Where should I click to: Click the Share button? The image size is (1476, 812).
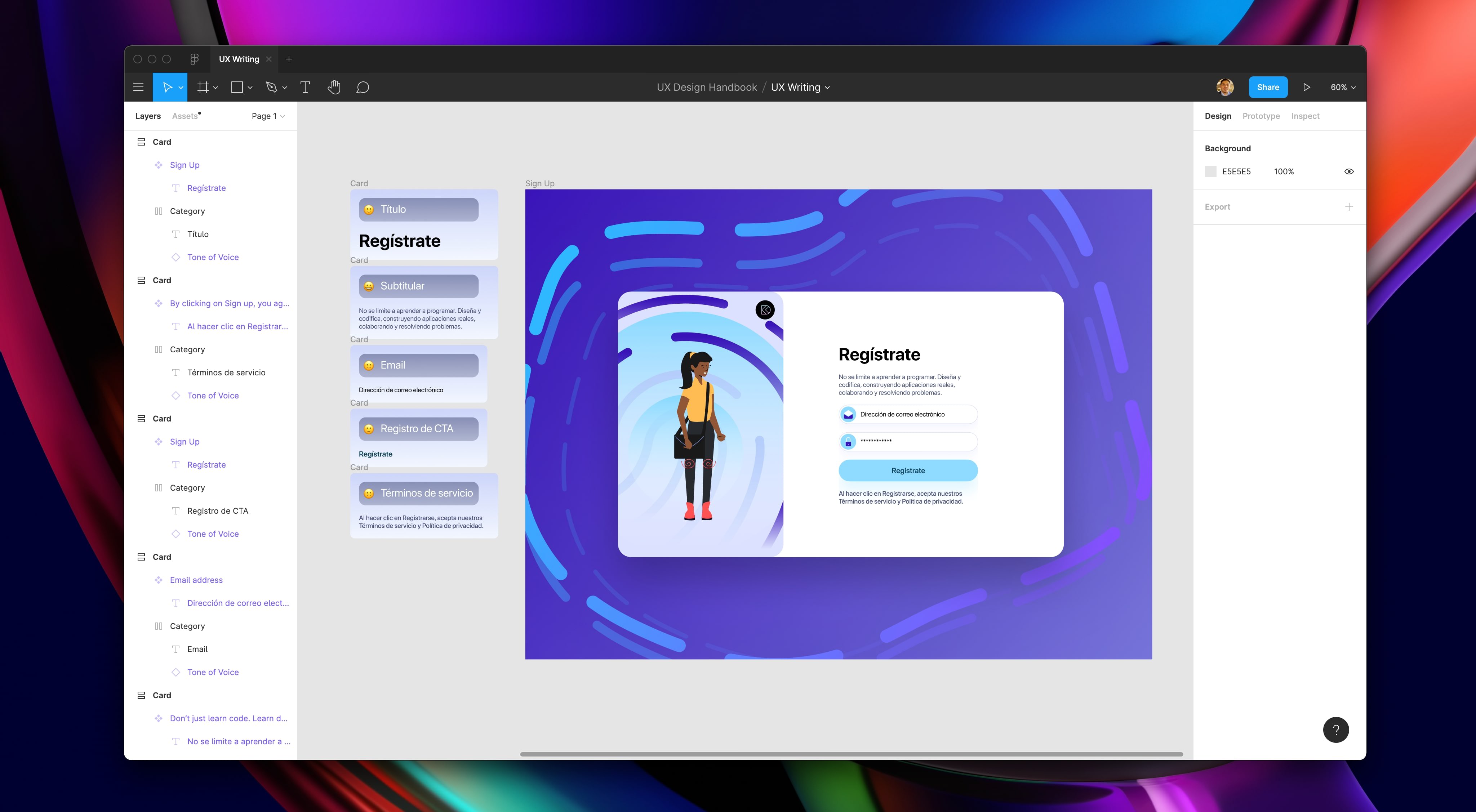1267,87
